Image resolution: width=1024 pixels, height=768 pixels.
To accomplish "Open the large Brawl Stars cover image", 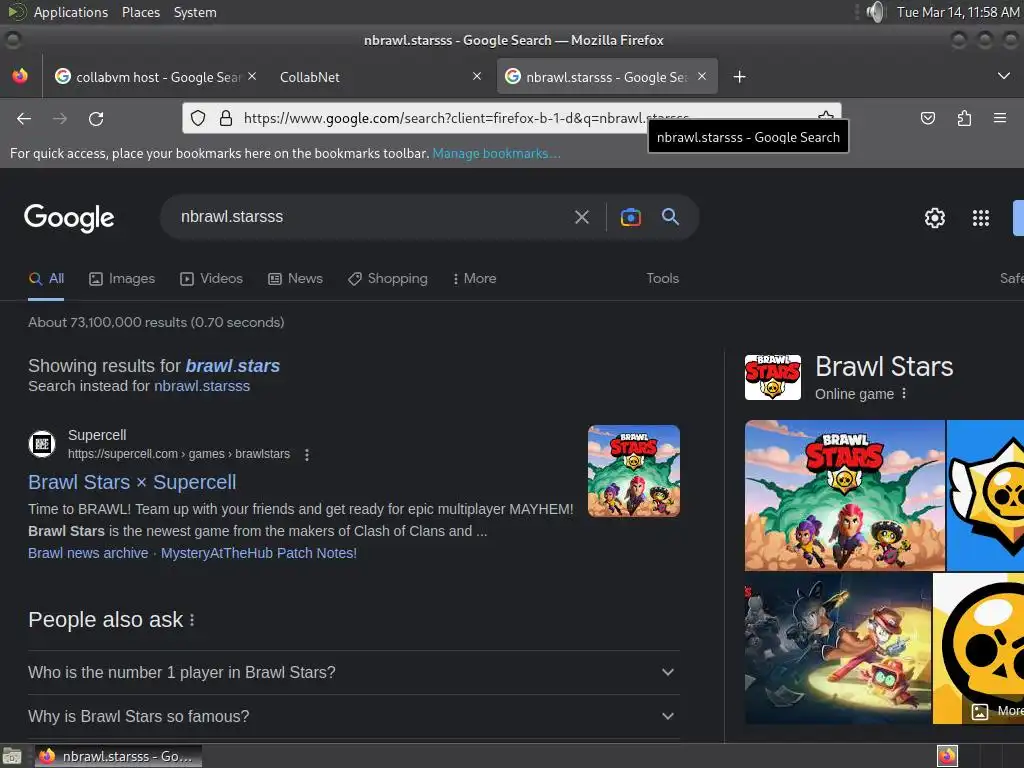I will coord(844,496).
